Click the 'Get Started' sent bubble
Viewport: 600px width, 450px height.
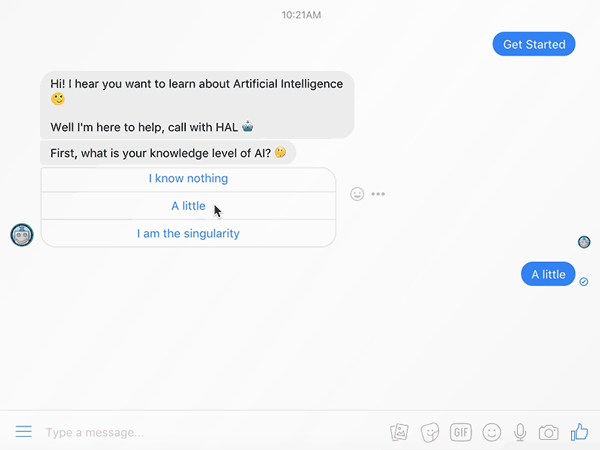coord(534,44)
